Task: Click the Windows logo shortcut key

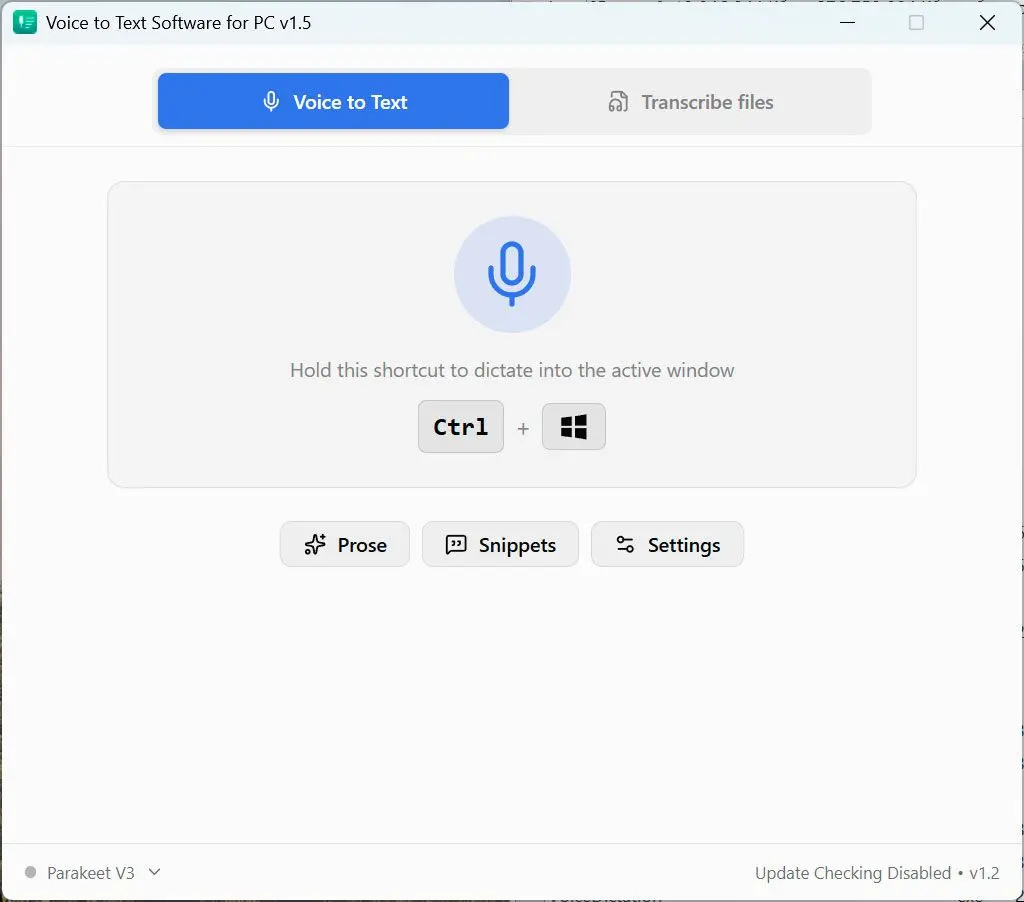Action: (573, 427)
